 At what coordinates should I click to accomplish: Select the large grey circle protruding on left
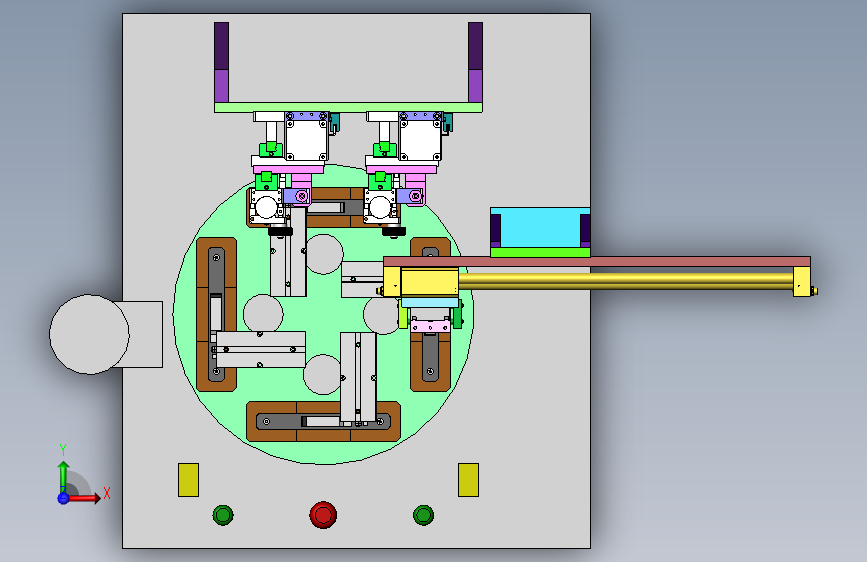pyautogui.click(x=90, y=334)
